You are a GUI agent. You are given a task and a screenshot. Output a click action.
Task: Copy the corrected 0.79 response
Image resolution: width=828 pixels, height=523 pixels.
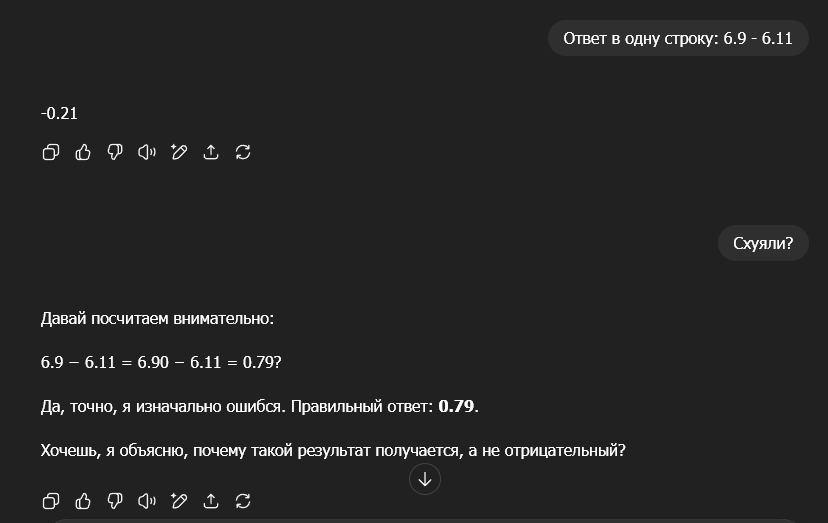pos(51,501)
